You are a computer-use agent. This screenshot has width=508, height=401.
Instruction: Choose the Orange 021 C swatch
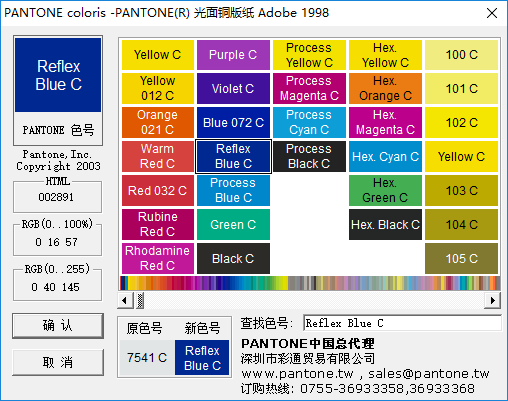(158, 123)
